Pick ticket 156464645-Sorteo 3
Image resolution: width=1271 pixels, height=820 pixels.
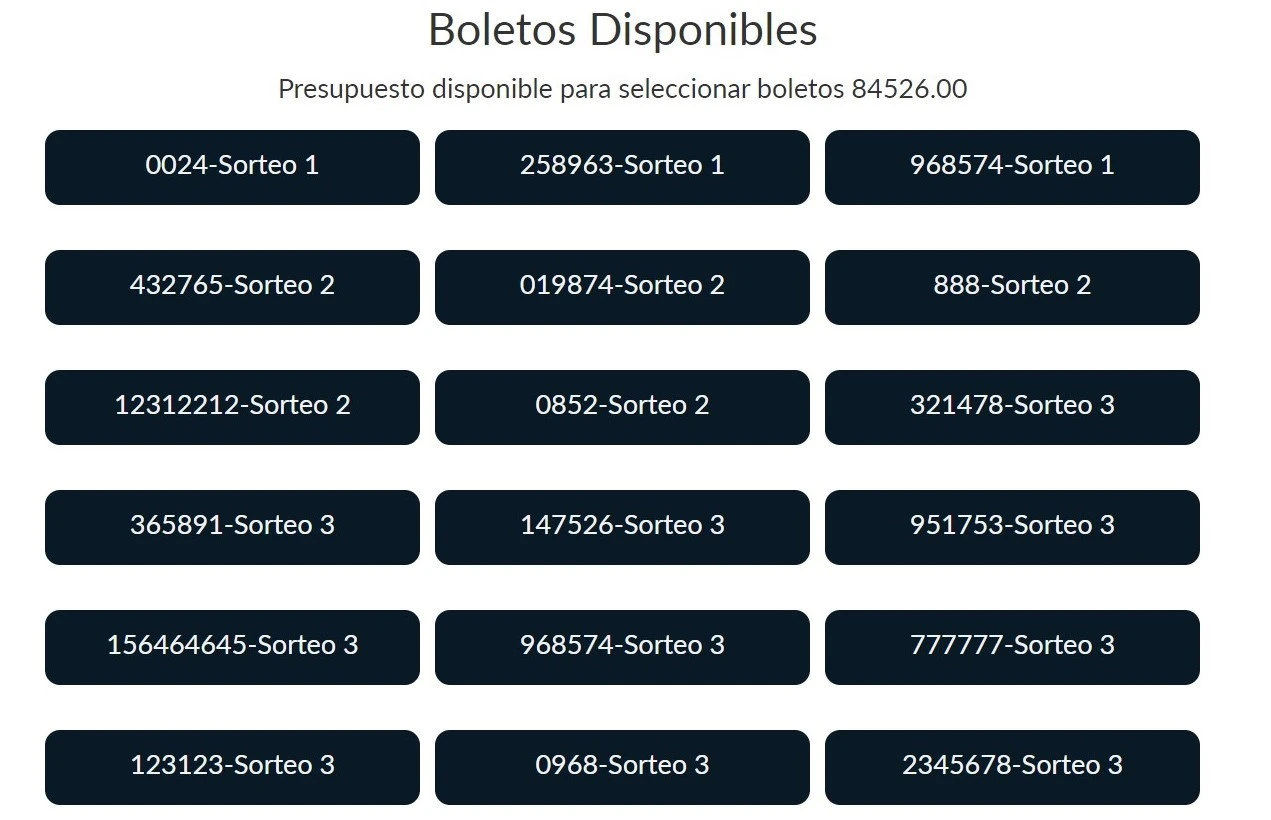(232, 647)
